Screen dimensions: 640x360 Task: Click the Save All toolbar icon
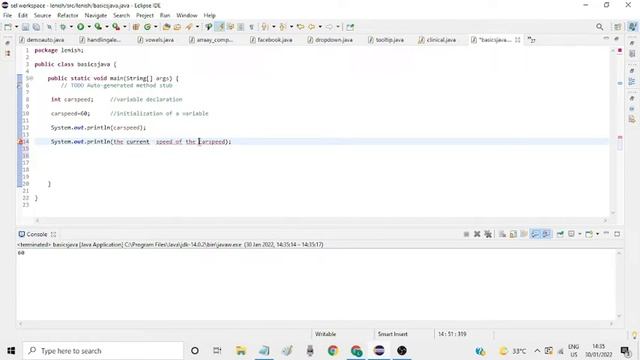point(36,27)
